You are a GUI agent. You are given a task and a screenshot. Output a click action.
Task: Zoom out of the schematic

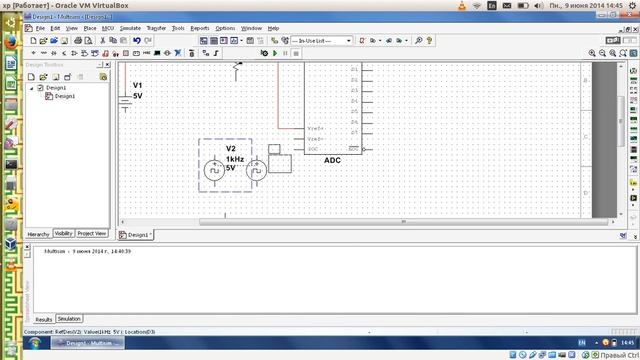[602, 53]
